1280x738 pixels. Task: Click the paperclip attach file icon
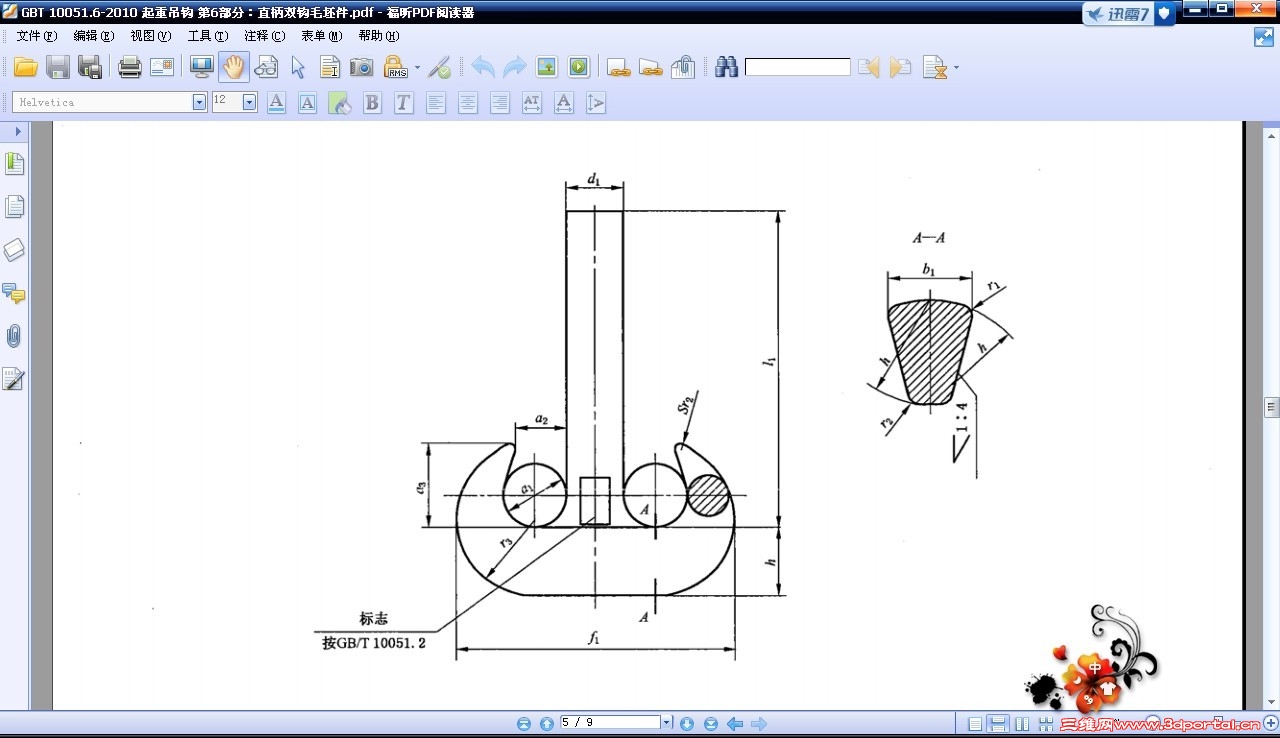coord(683,67)
